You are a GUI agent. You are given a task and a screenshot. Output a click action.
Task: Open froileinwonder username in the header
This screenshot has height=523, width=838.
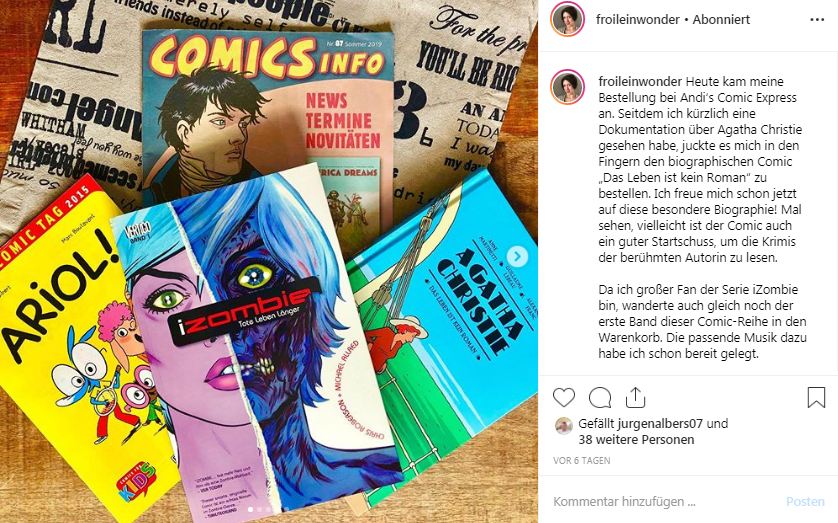tap(638, 19)
